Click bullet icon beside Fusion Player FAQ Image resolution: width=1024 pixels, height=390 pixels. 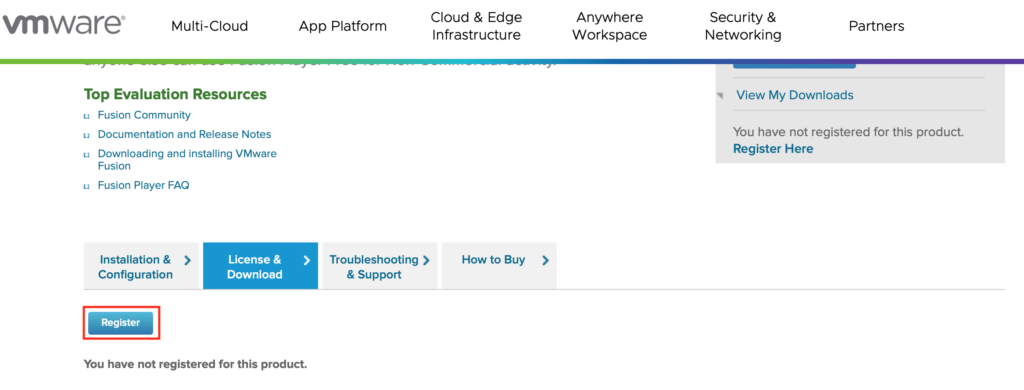(x=87, y=186)
